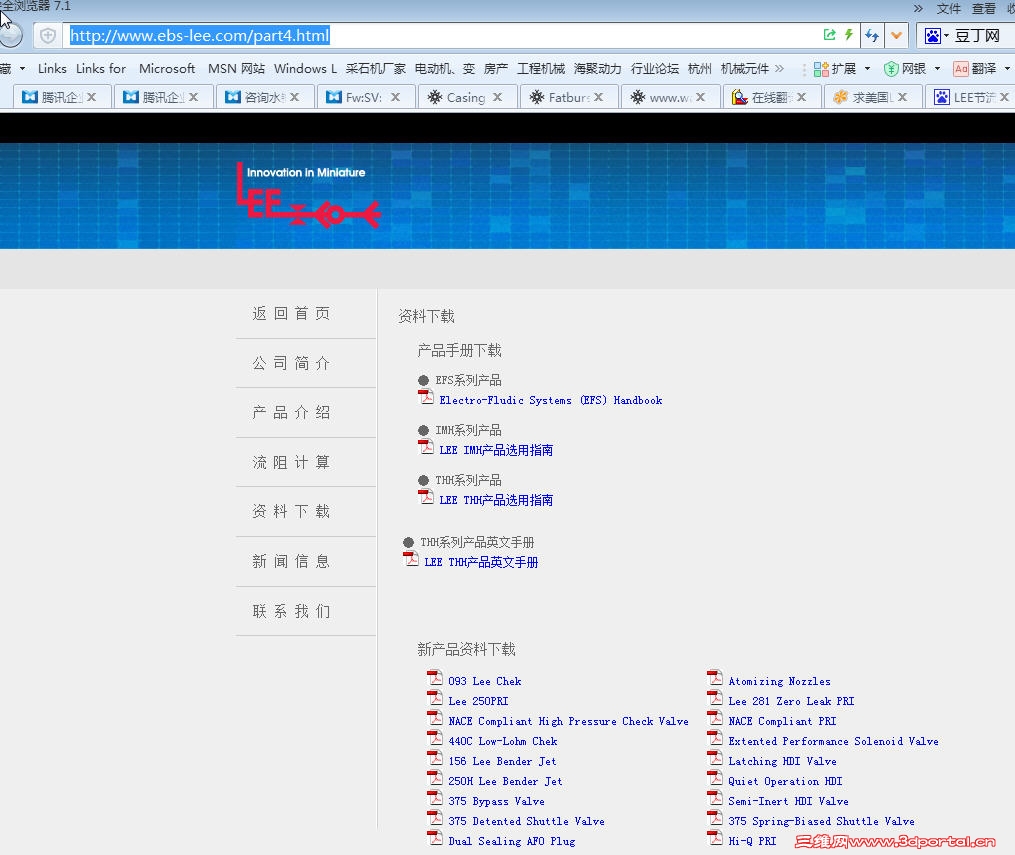This screenshot has width=1015, height=855.
Task: Click the blue refresh arrows icon
Action: click(x=872, y=35)
